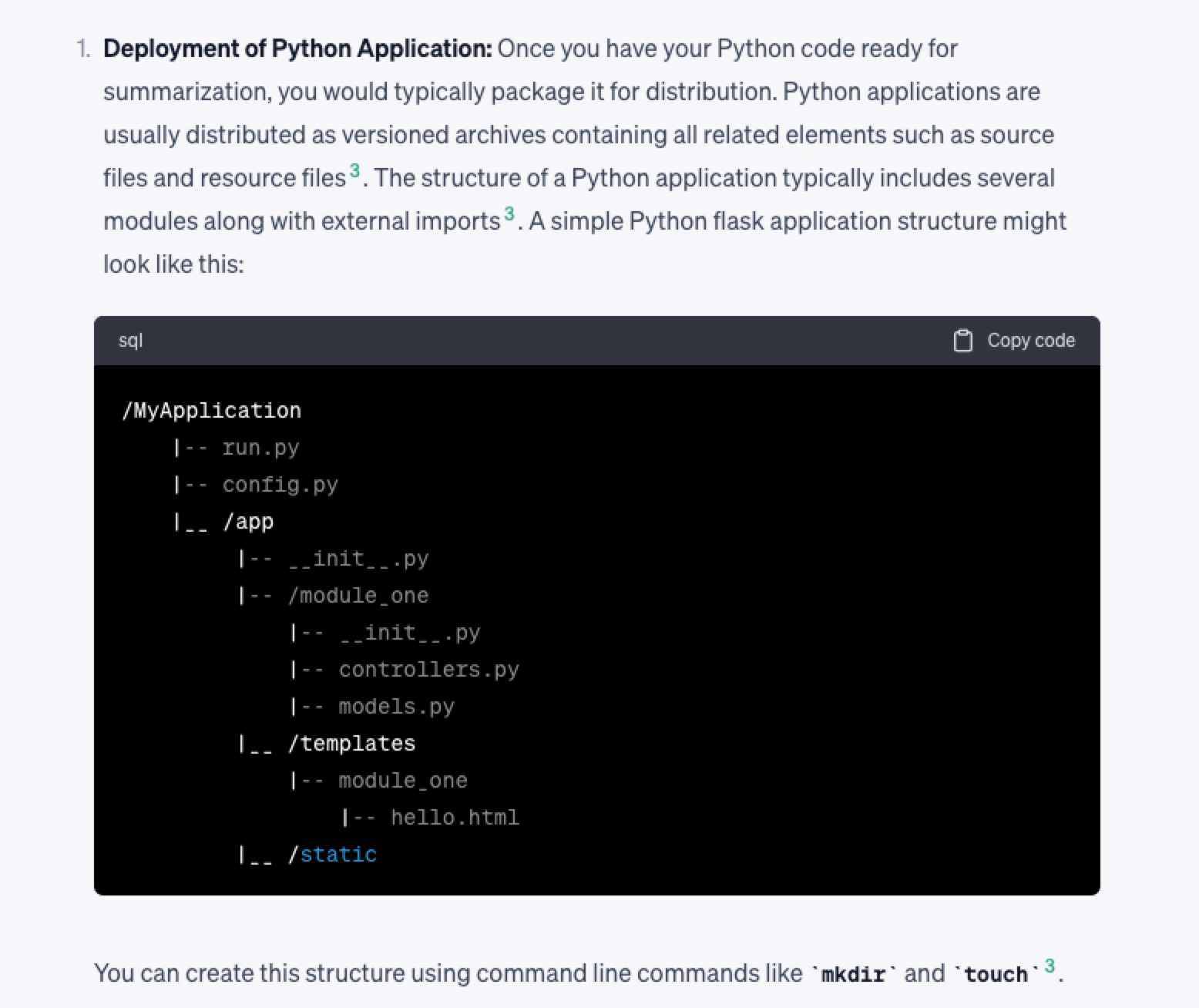This screenshot has height=1008, width=1199.
Task: Click '/MyApplication' in the code block
Action: pyautogui.click(x=211, y=410)
